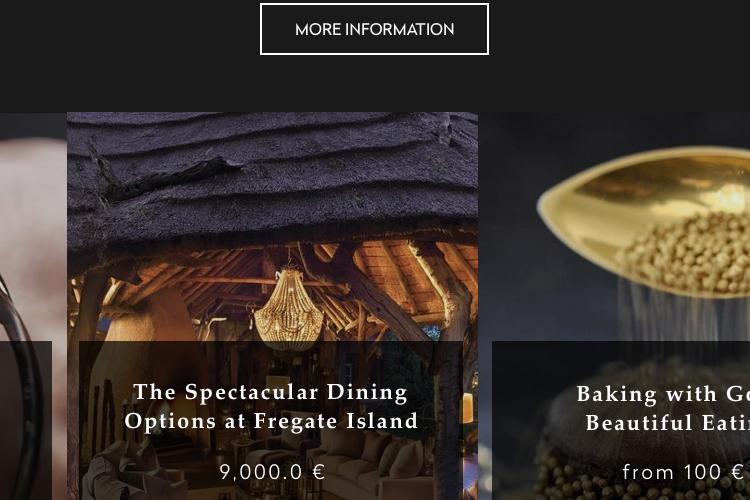Click the lit candle beside the wooden post
The width and height of the screenshot is (750, 500).
click(x=467, y=408)
